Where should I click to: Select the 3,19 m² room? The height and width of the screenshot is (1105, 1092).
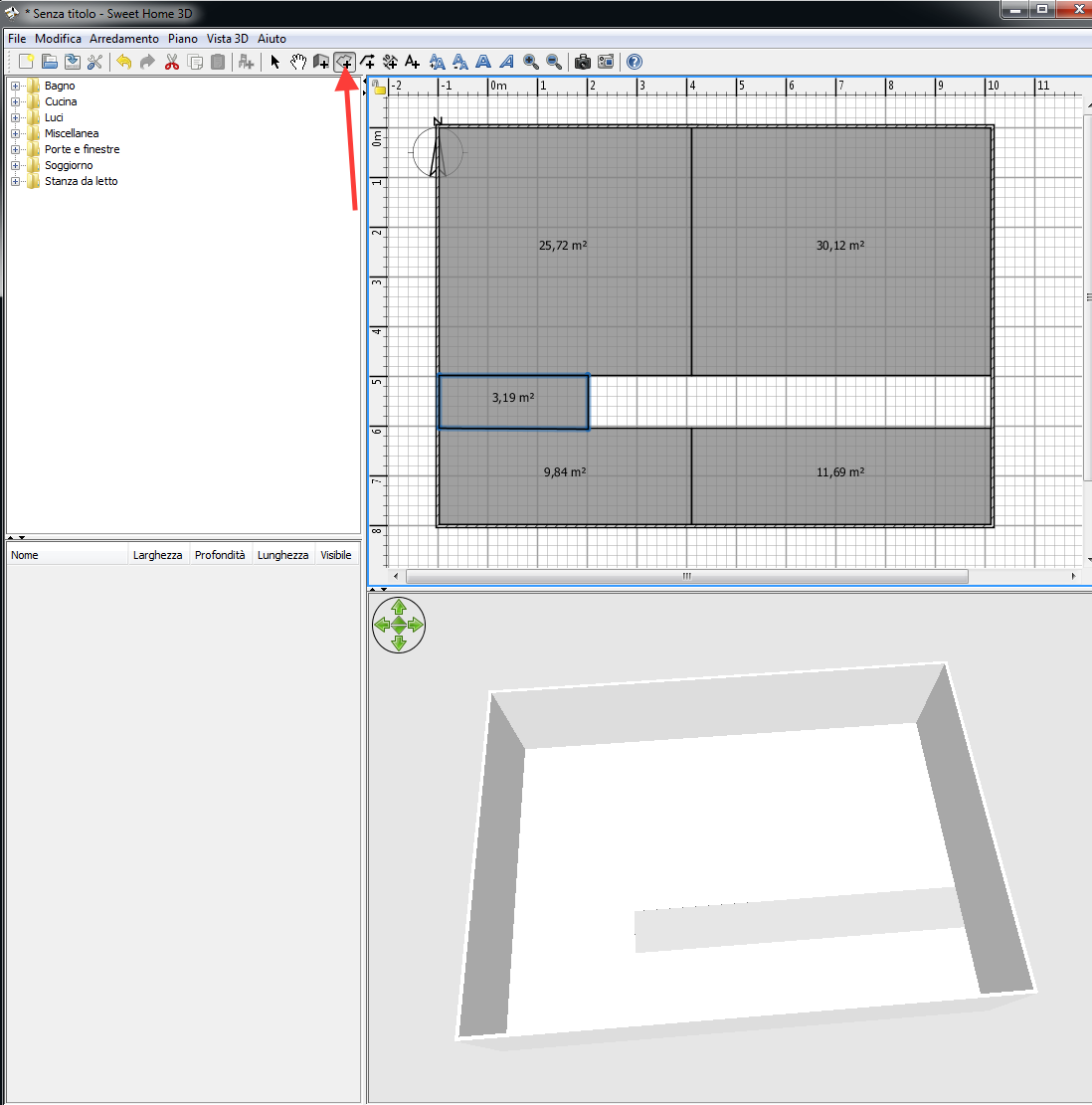513,402
